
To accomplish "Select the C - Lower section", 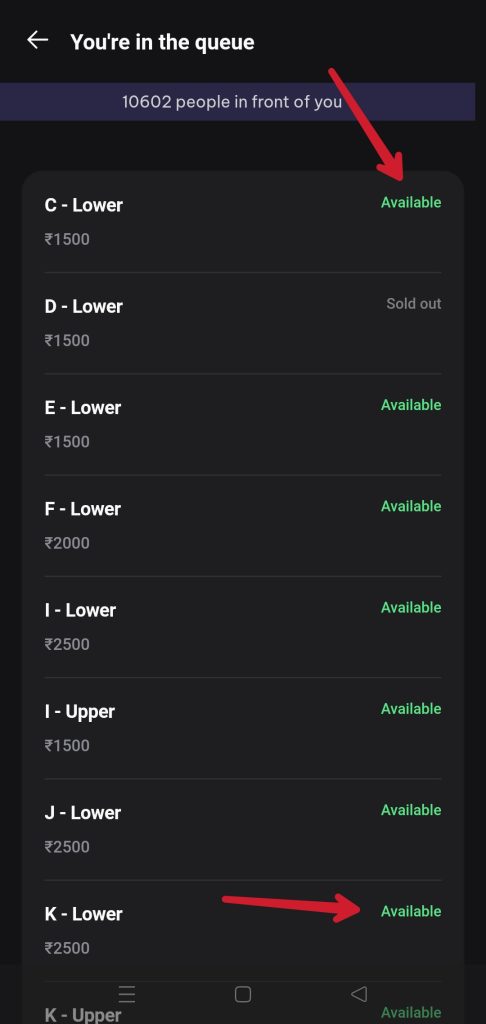I will pyautogui.click(x=243, y=222).
